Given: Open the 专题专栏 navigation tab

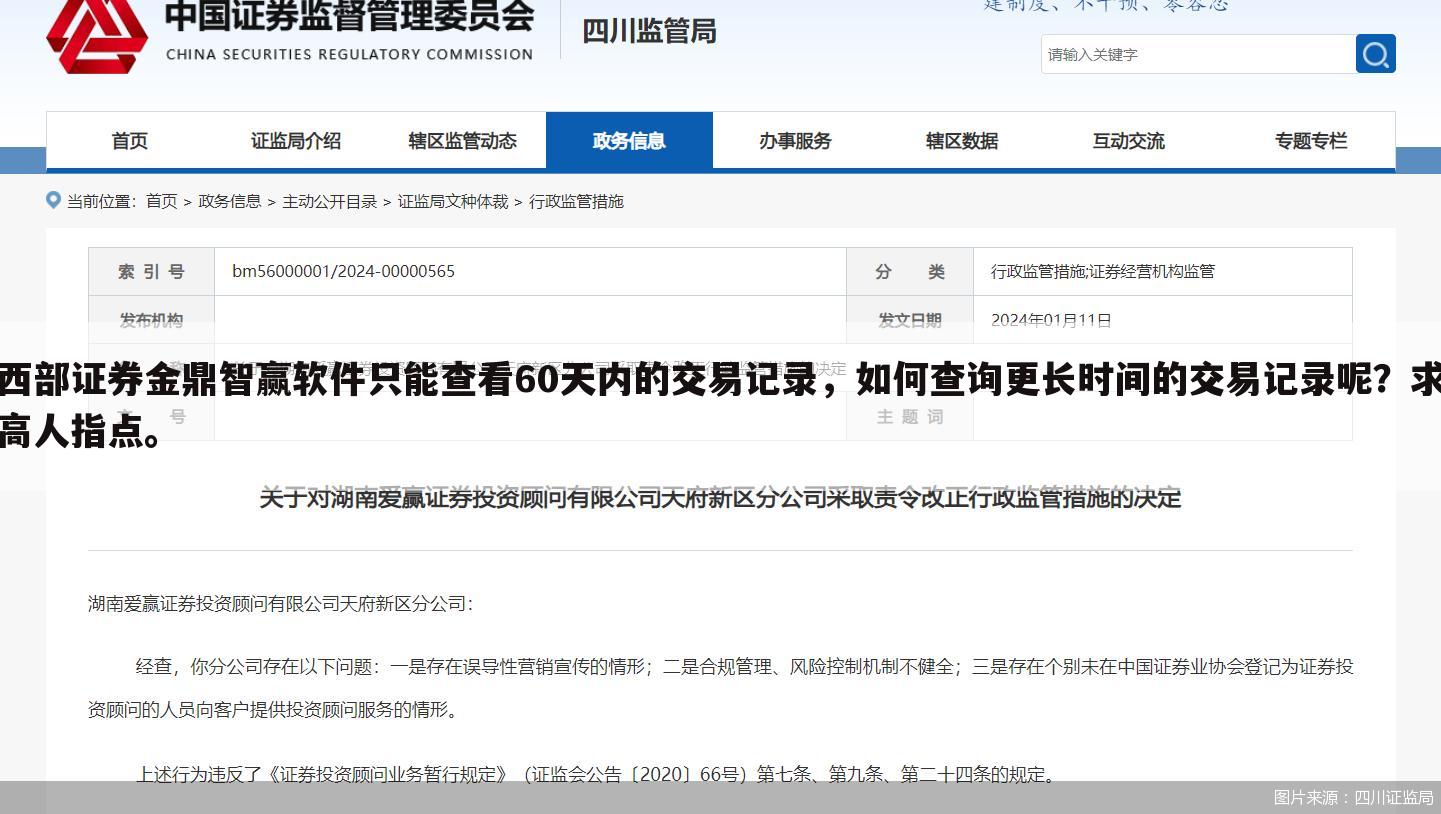Looking at the screenshot, I should (1311, 141).
